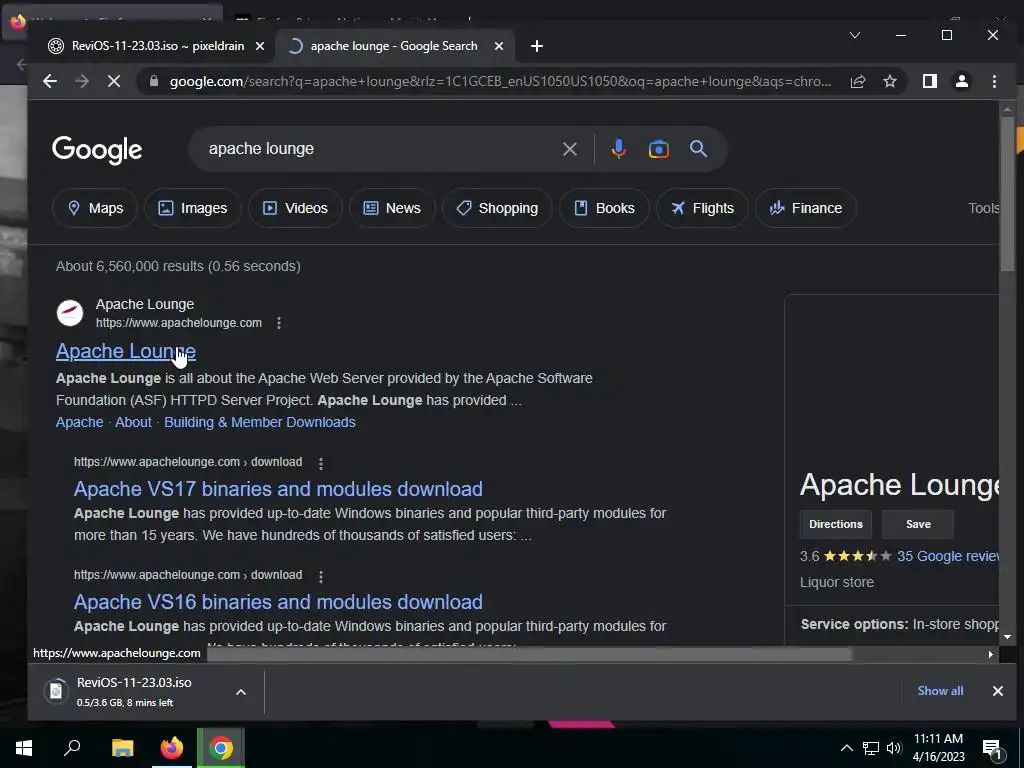Open Chrome side panel icon
Image resolution: width=1024 pixels, height=768 pixels.
pyautogui.click(x=930, y=82)
